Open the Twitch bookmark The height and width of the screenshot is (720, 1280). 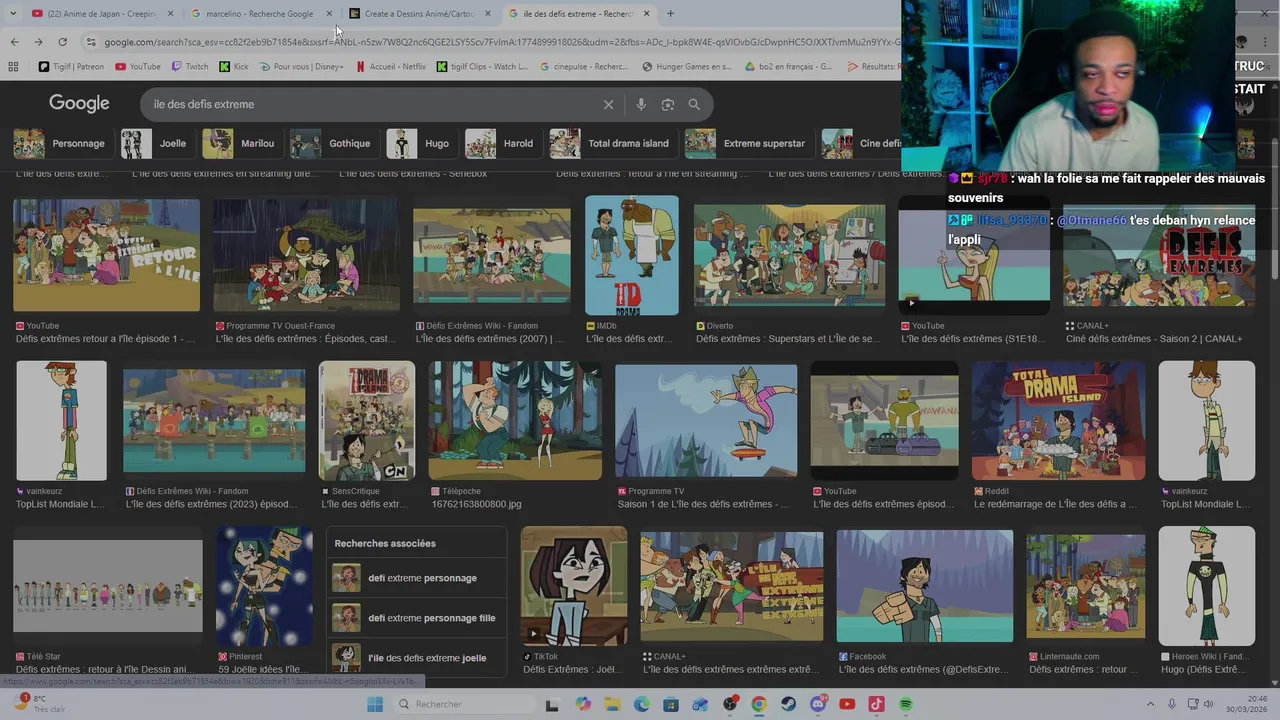tap(190, 67)
